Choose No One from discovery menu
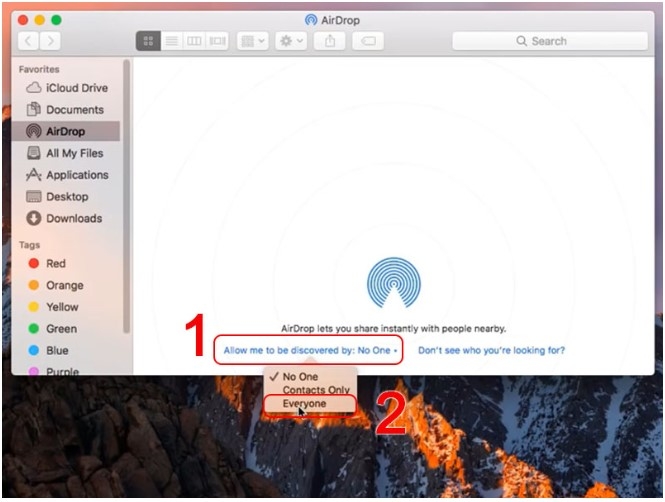 point(310,376)
